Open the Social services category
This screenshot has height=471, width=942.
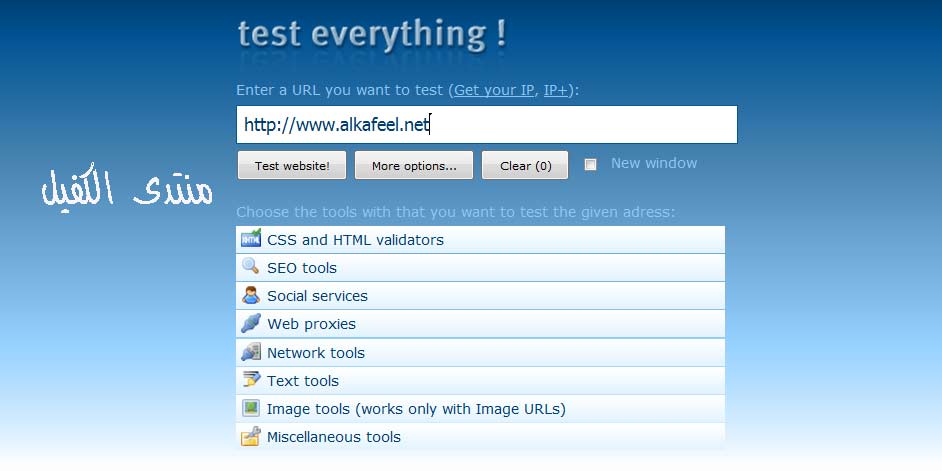[x=317, y=296]
